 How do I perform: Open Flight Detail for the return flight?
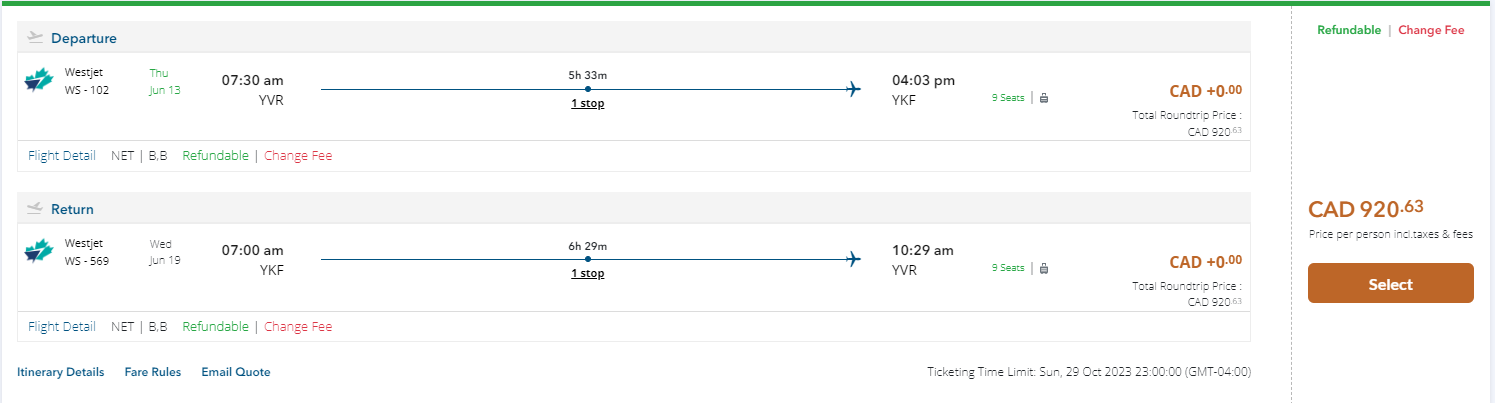pyautogui.click(x=62, y=326)
